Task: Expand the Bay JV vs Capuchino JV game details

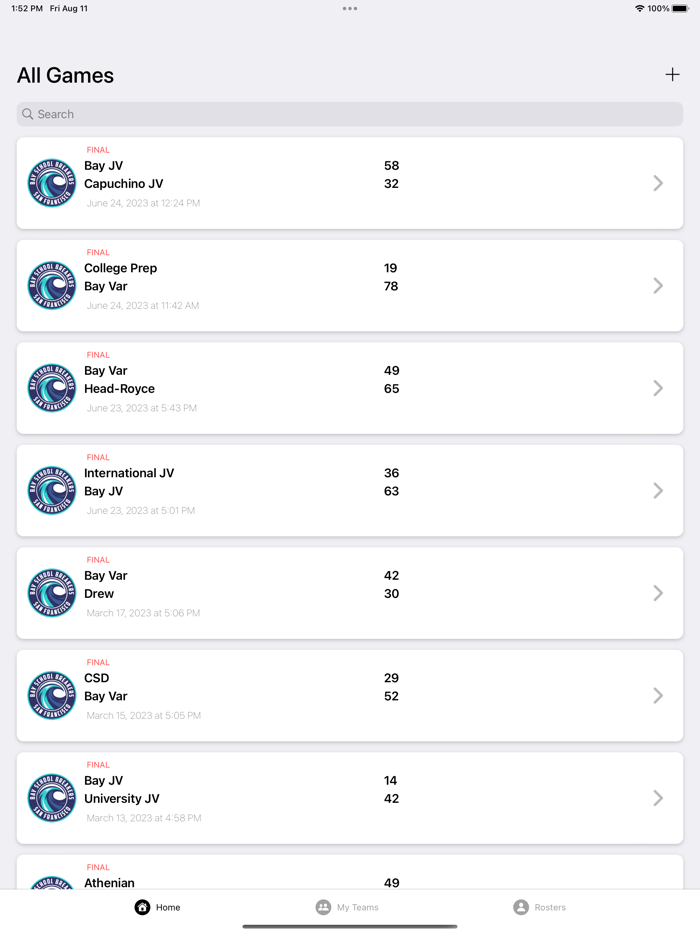Action: pos(658,183)
